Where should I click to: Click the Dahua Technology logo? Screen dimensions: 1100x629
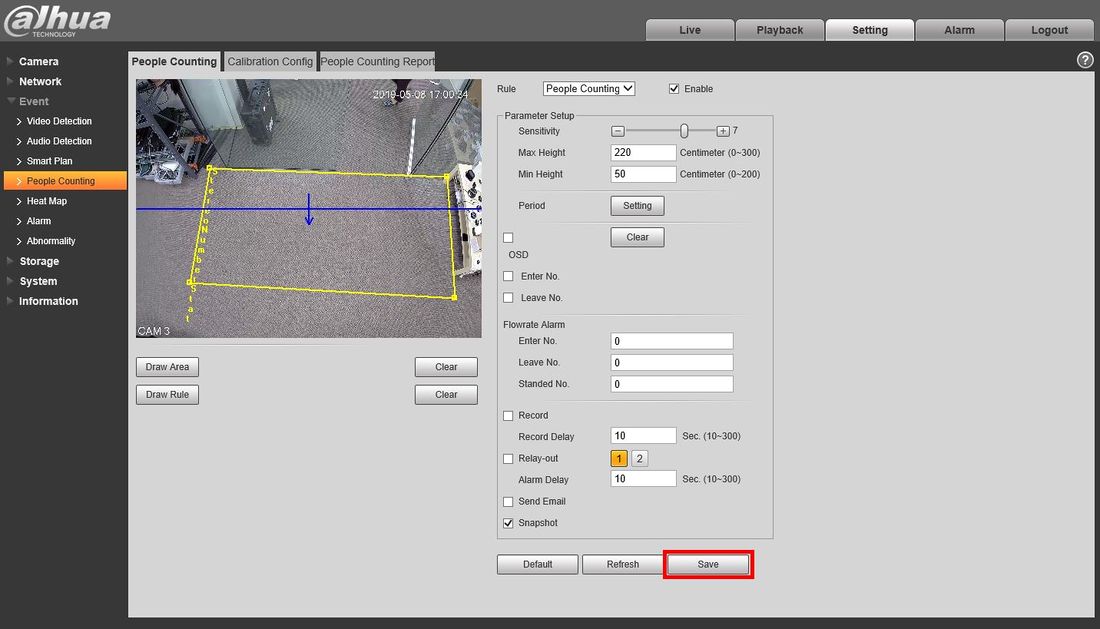coord(57,21)
